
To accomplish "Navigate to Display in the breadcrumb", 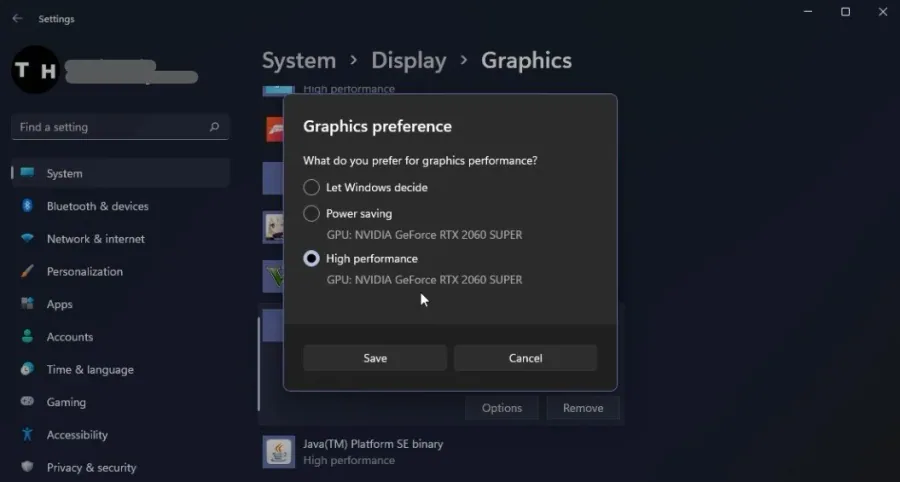I will click(409, 61).
